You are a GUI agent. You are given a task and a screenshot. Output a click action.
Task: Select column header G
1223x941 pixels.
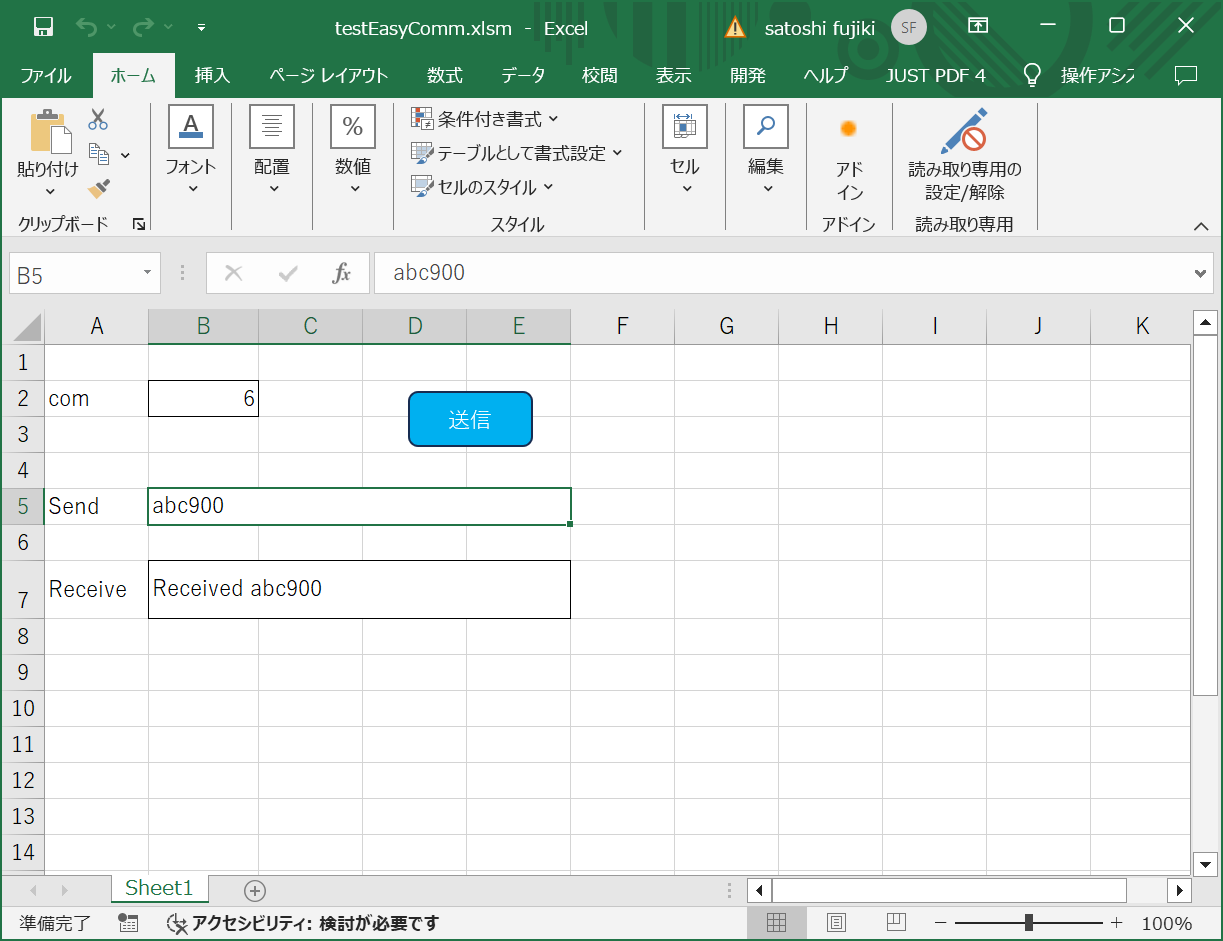point(727,326)
